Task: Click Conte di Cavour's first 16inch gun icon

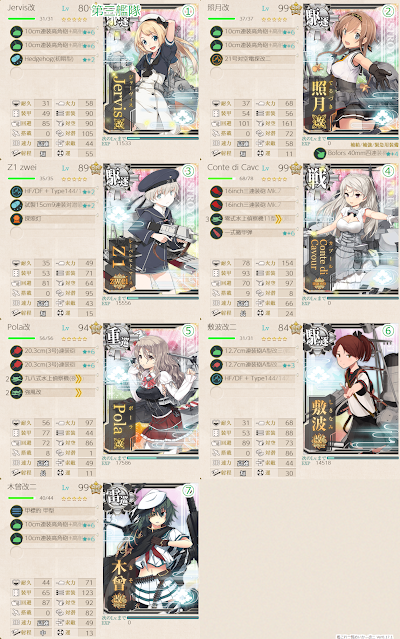Action: point(216,191)
